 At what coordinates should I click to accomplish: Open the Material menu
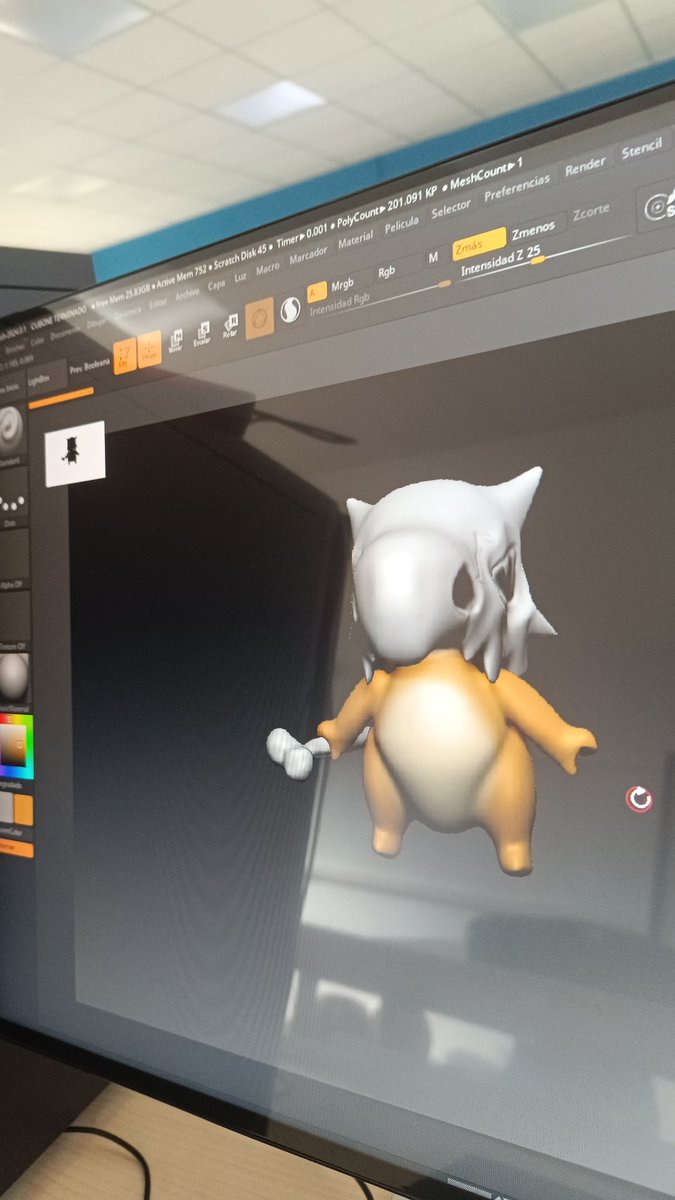pos(355,241)
